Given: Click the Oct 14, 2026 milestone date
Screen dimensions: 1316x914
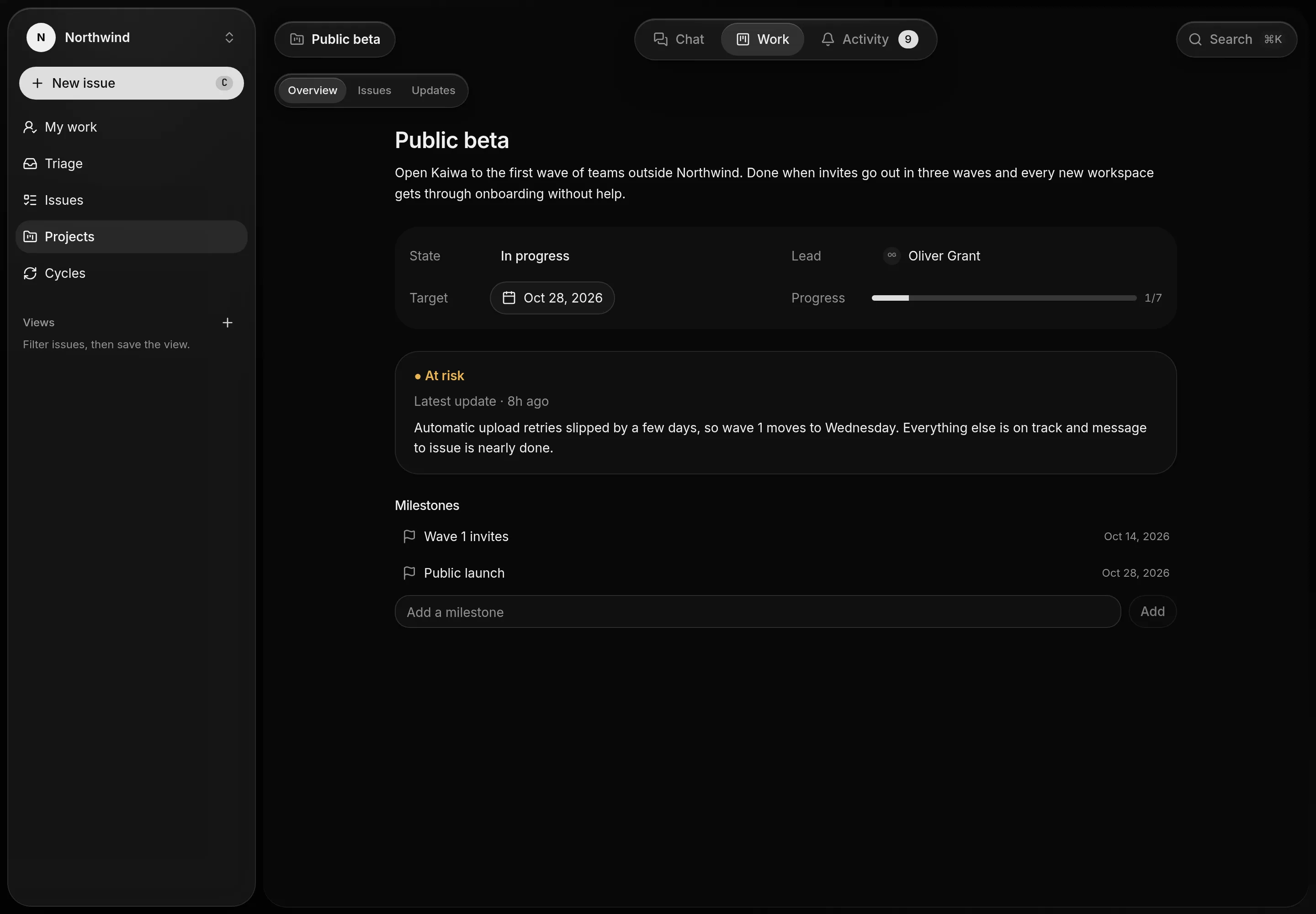Looking at the screenshot, I should coord(1136,537).
